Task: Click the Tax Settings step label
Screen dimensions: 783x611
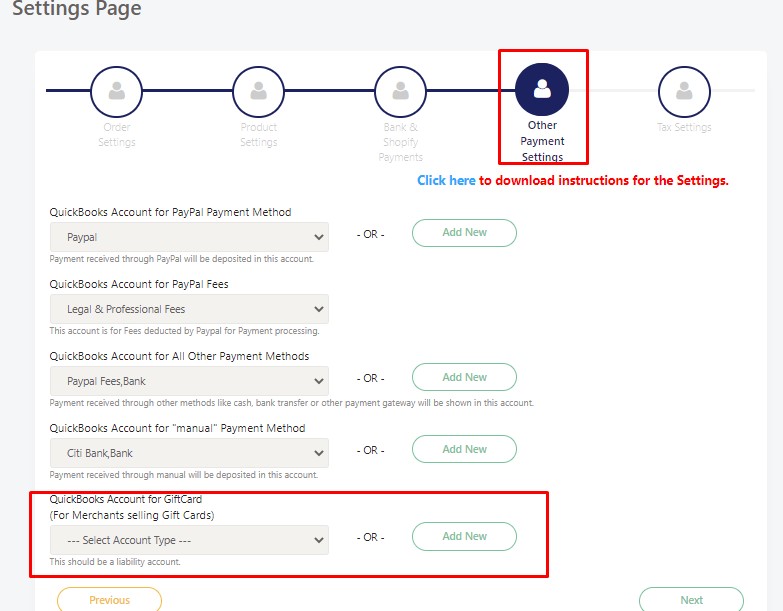Action: [684, 127]
